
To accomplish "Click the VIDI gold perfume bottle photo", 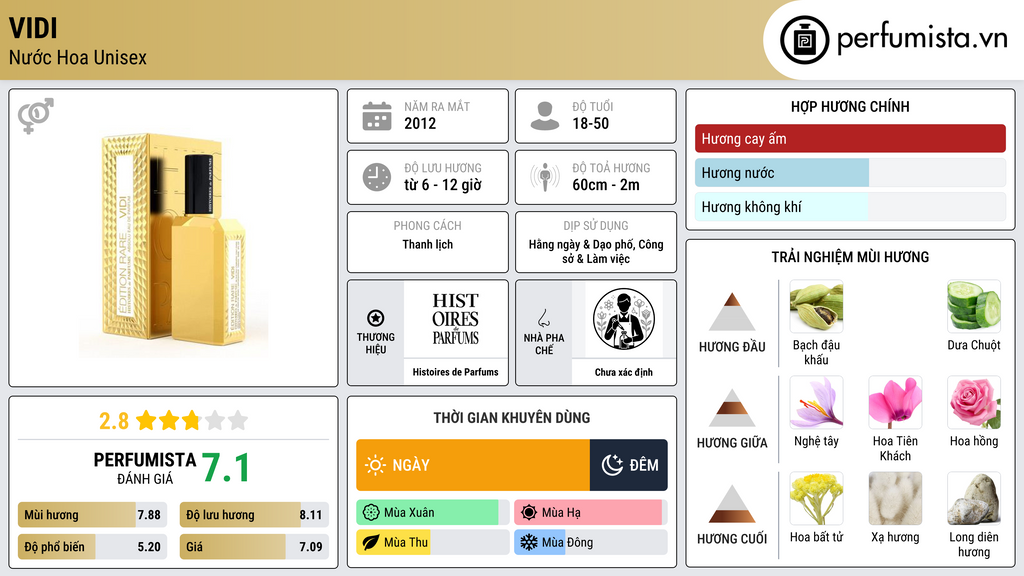I will (174, 240).
